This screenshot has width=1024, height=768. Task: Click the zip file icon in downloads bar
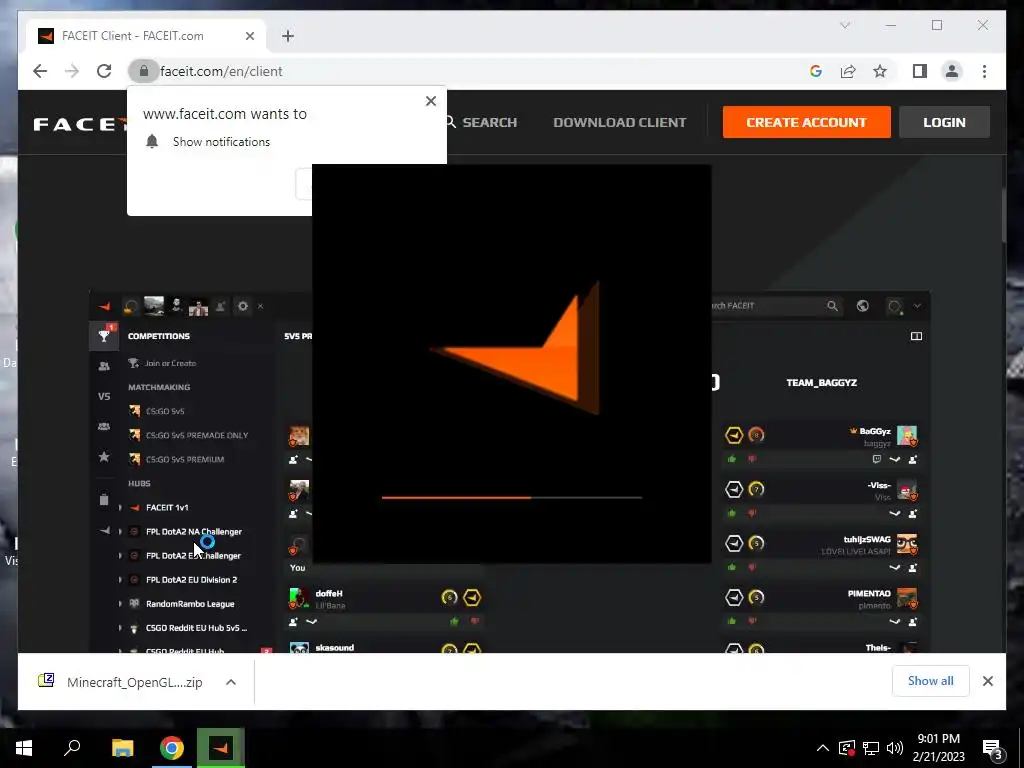[x=46, y=681]
